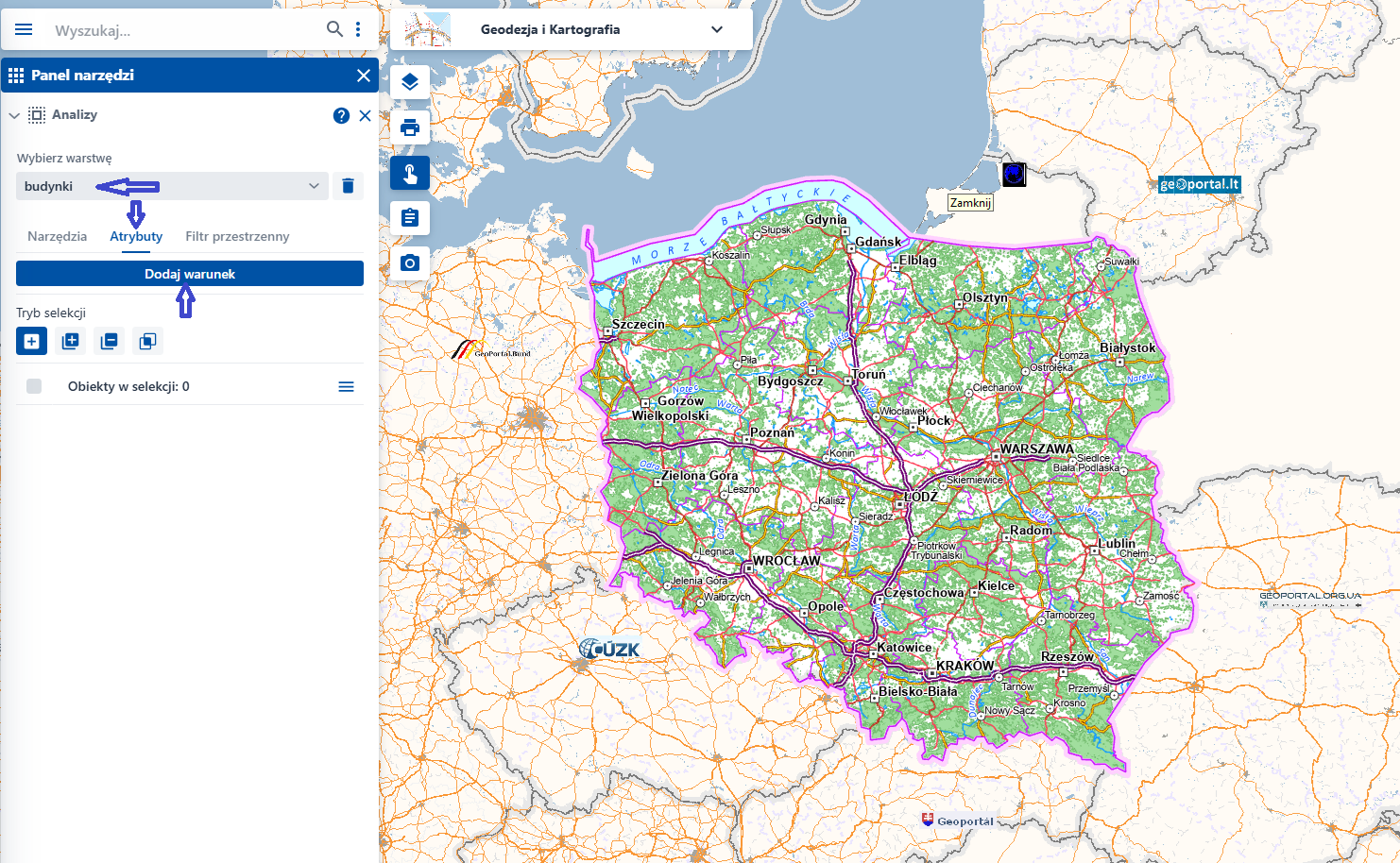
Task: Click the search magnifier icon
Action: [334, 29]
